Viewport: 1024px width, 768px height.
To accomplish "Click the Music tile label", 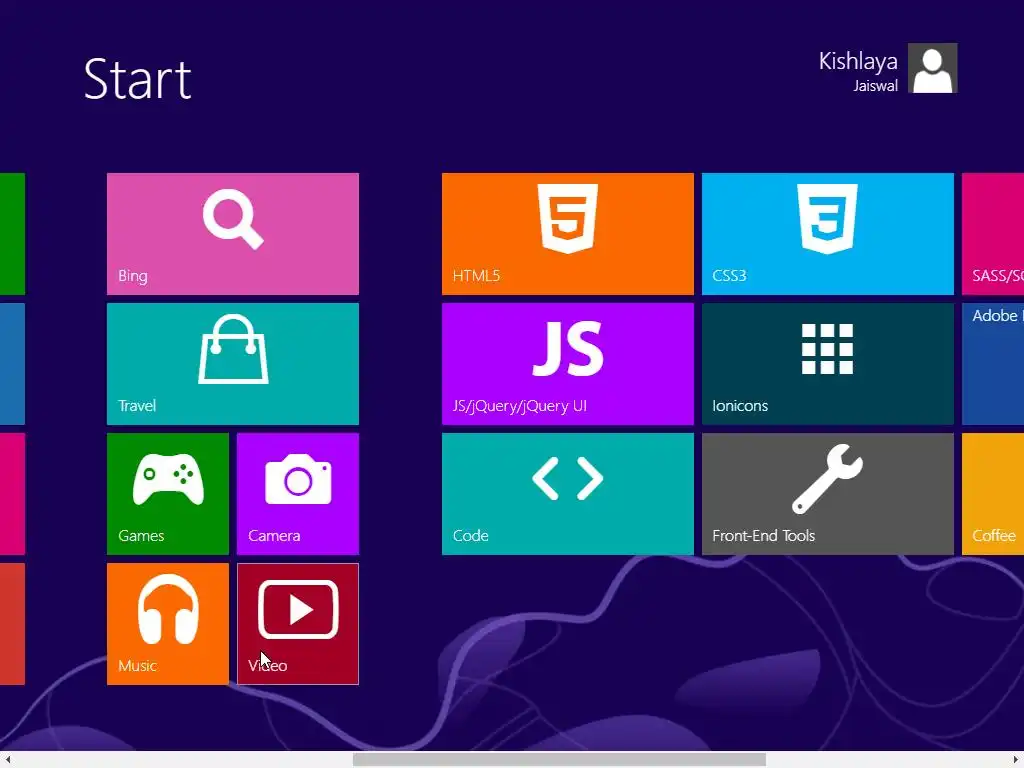I will [137, 665].
